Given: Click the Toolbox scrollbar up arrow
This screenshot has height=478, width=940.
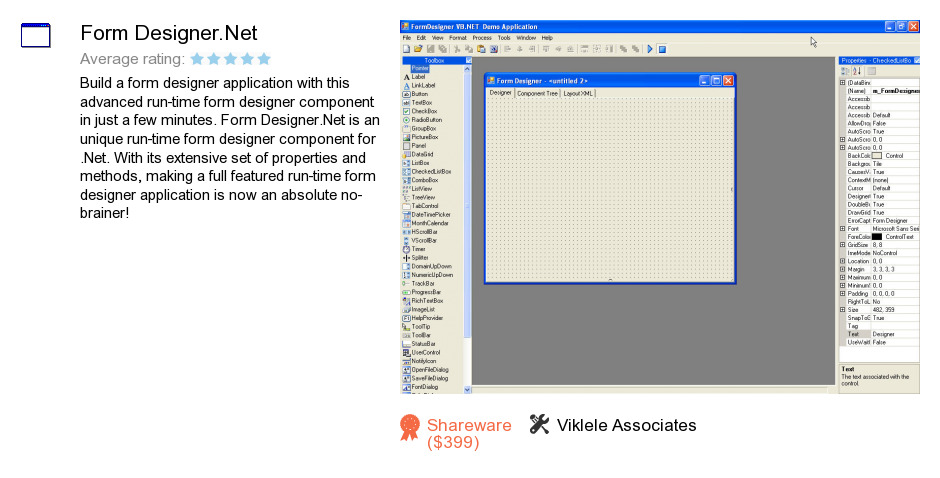Looking at the screenshot, I should [x=468, y=69].
